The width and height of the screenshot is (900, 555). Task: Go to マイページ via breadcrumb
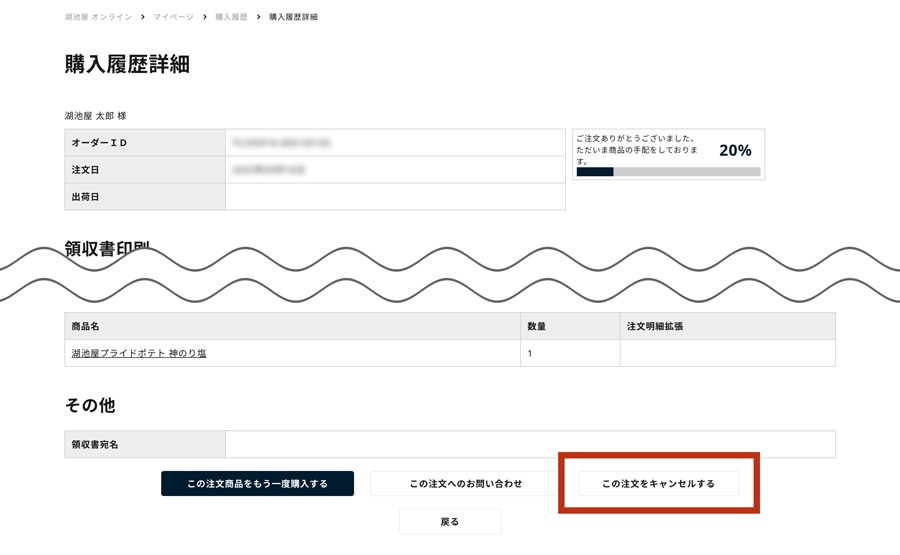click(x=174, y=17)
